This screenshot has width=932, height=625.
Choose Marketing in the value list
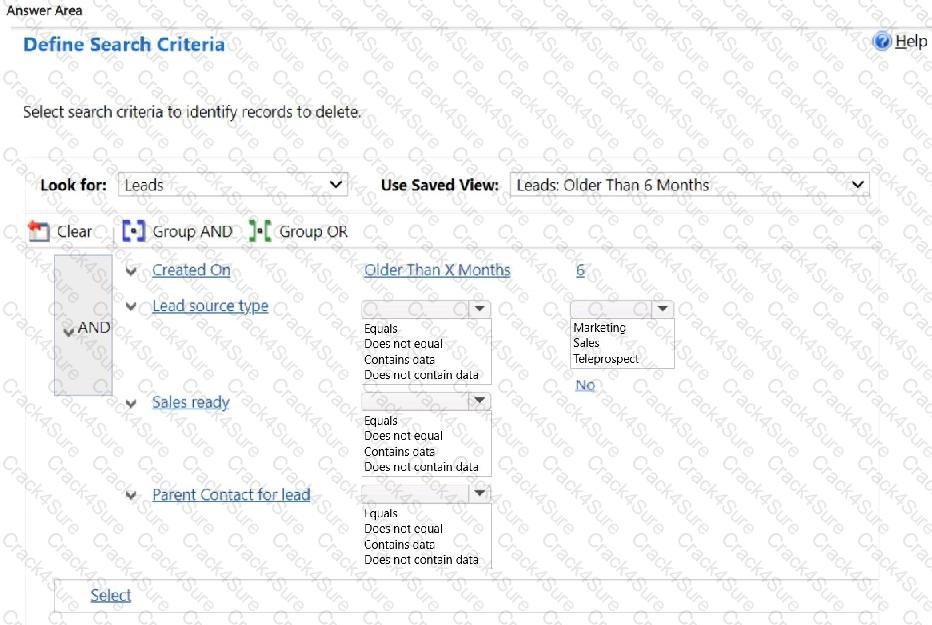tap(599, 328)
